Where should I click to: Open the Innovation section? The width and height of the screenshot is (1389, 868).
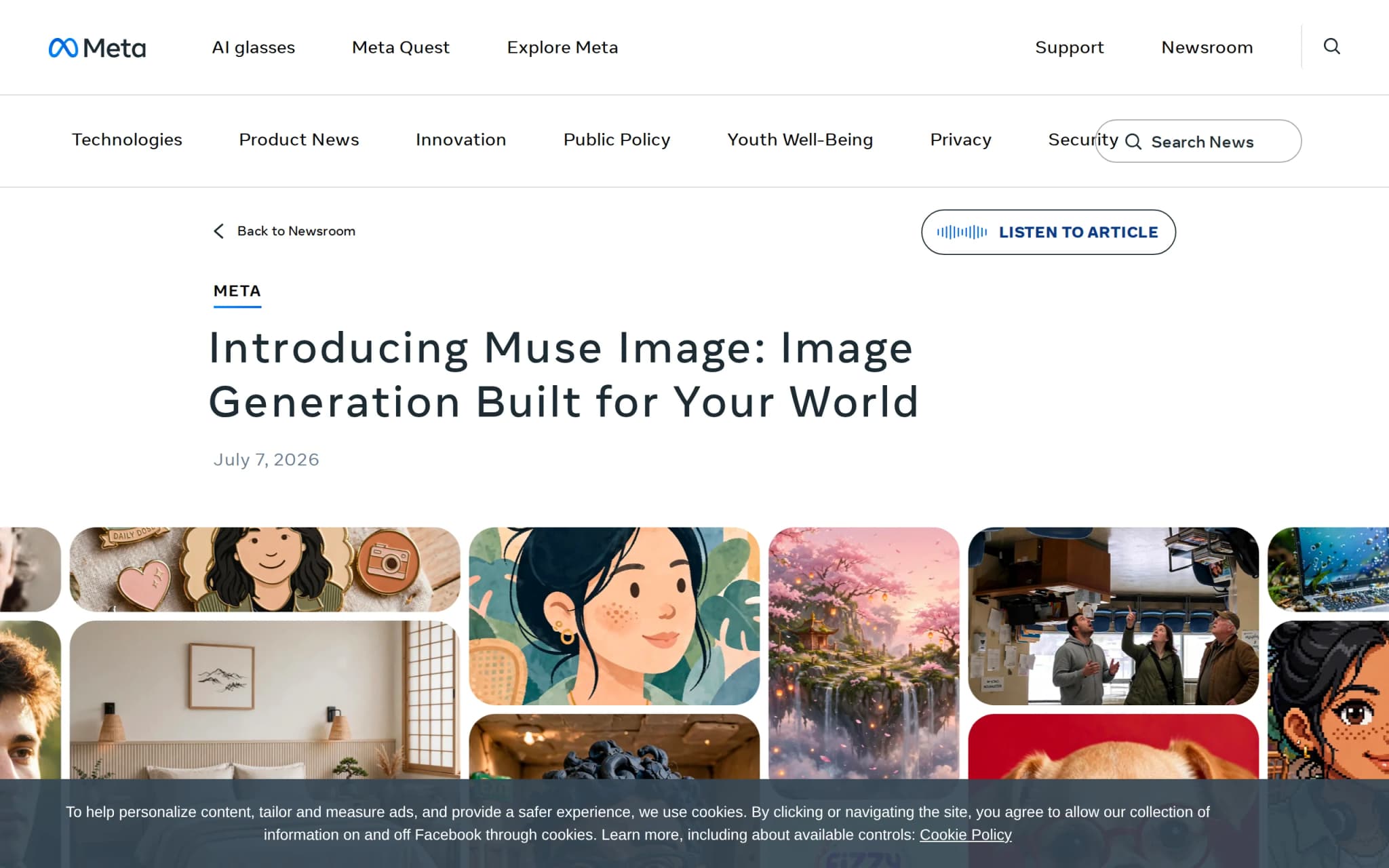461,140
